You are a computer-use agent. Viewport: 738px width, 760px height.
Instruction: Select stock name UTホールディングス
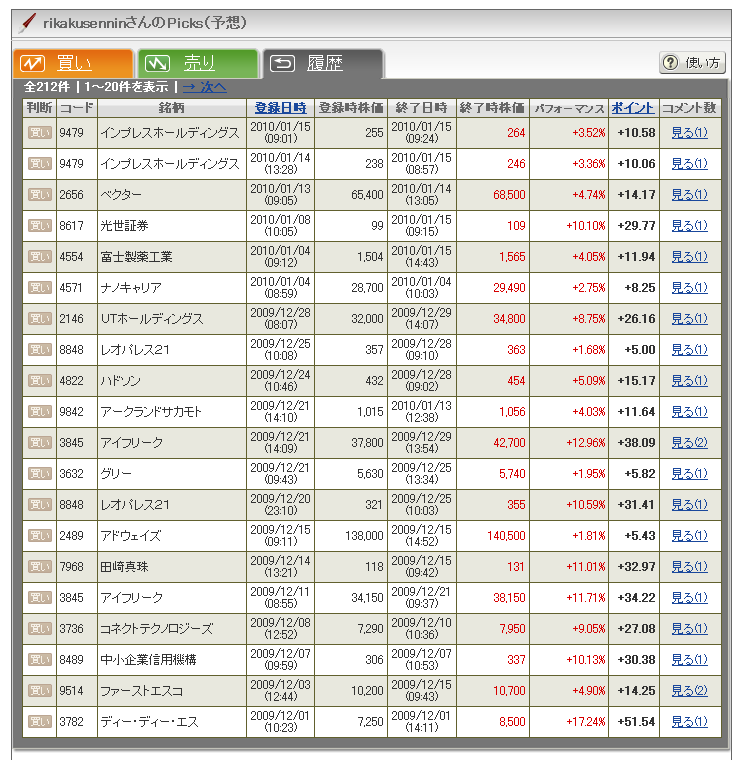(x=152, y=319)
